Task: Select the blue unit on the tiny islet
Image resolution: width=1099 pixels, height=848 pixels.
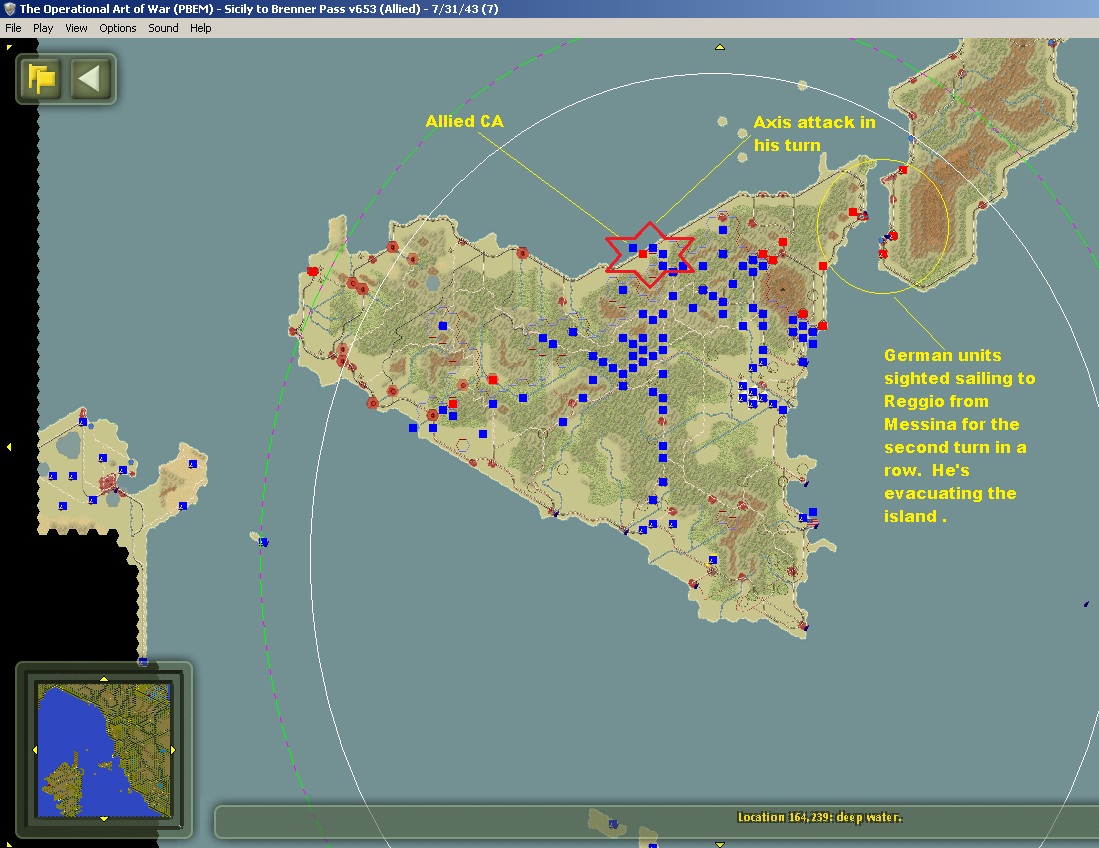Action: pyautogui.click(x=264, y=542)
